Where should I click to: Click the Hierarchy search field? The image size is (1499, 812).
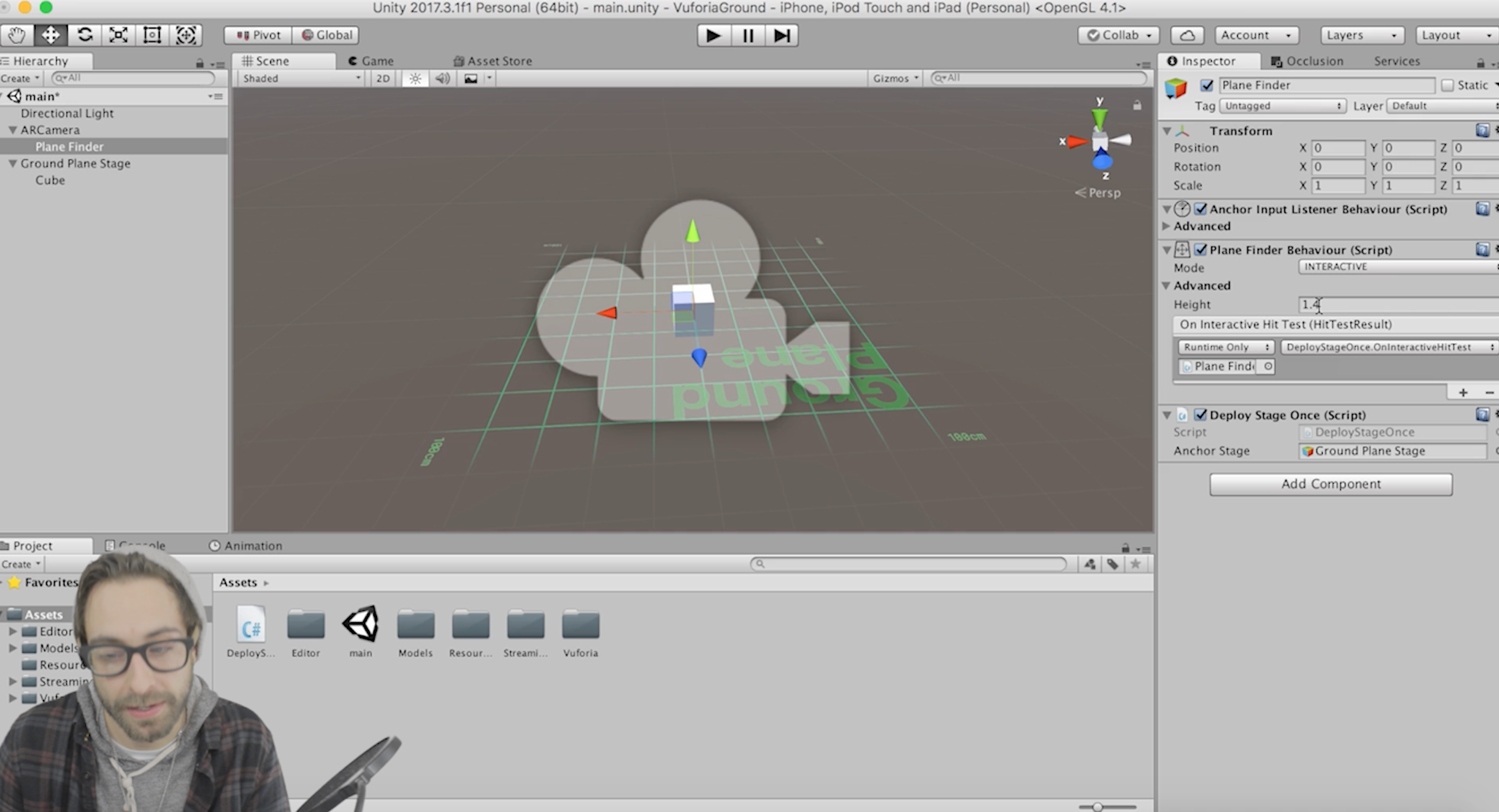133,78
